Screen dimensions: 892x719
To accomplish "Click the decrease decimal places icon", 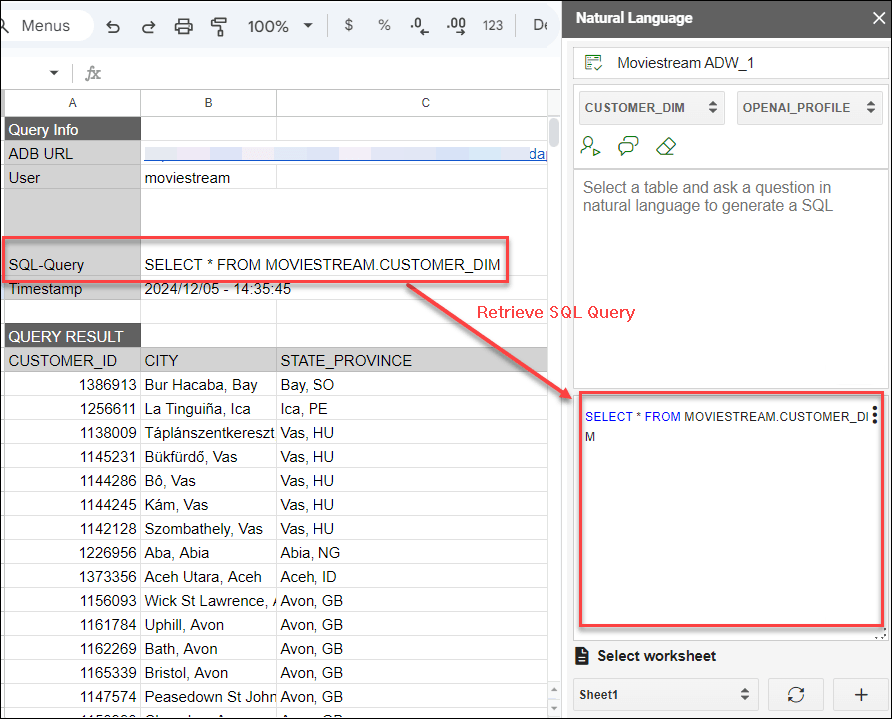I will [x=419, y=27].
